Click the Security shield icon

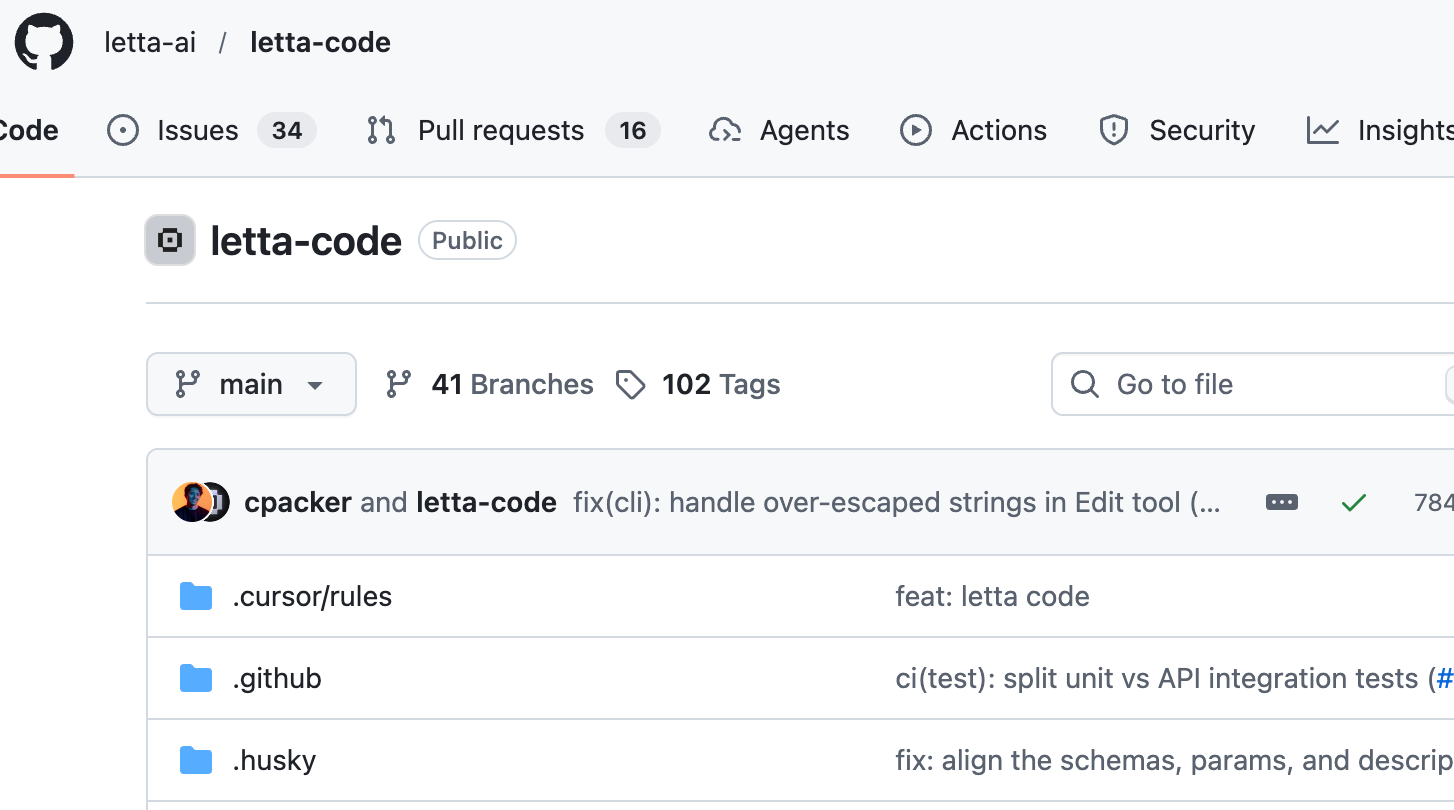1114,131
